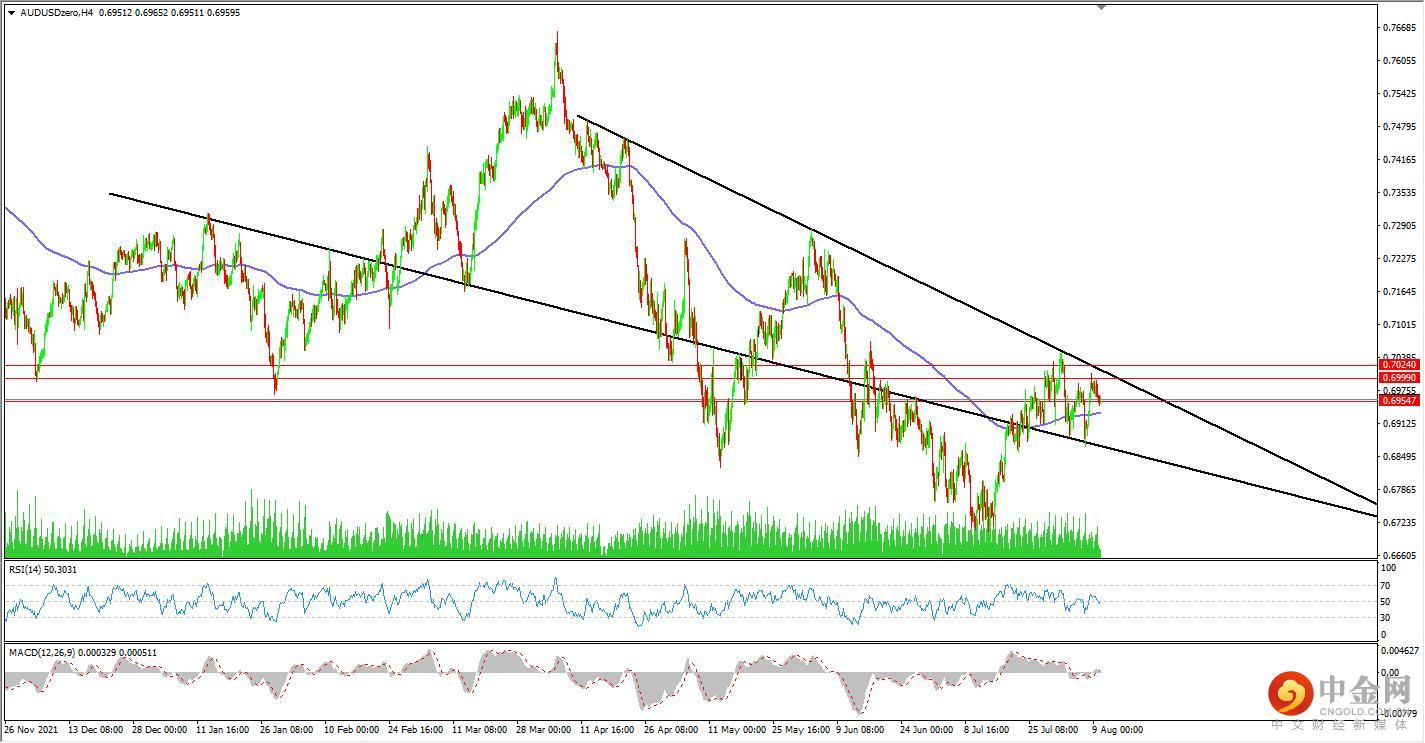
Task: Click the 25 May 16:00 time label
Action: pyautogui.click(x=801, y=730)
